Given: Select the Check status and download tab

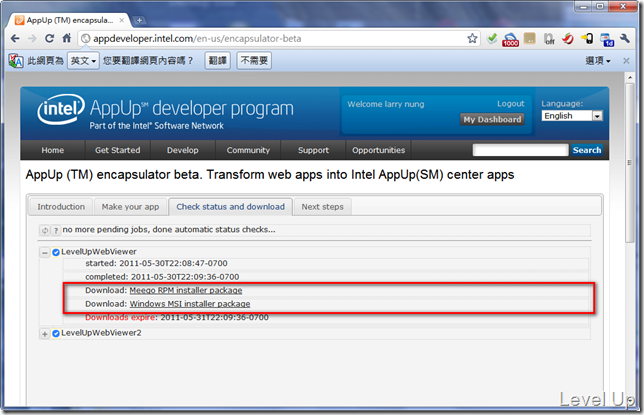Looking at the screenshot, I should tap(230, 207).
